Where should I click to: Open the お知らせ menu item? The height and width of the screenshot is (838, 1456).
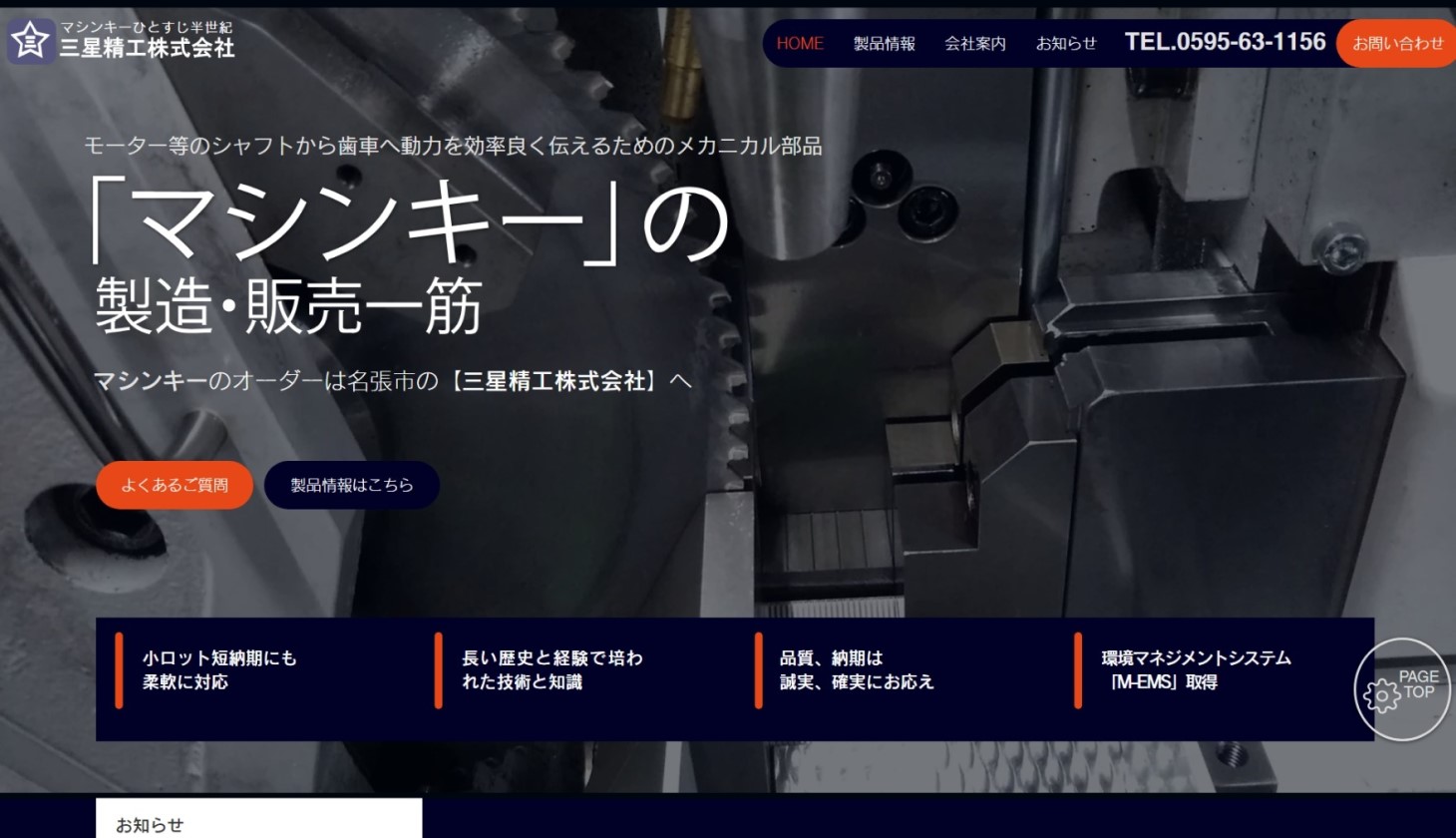[1065, 44]
